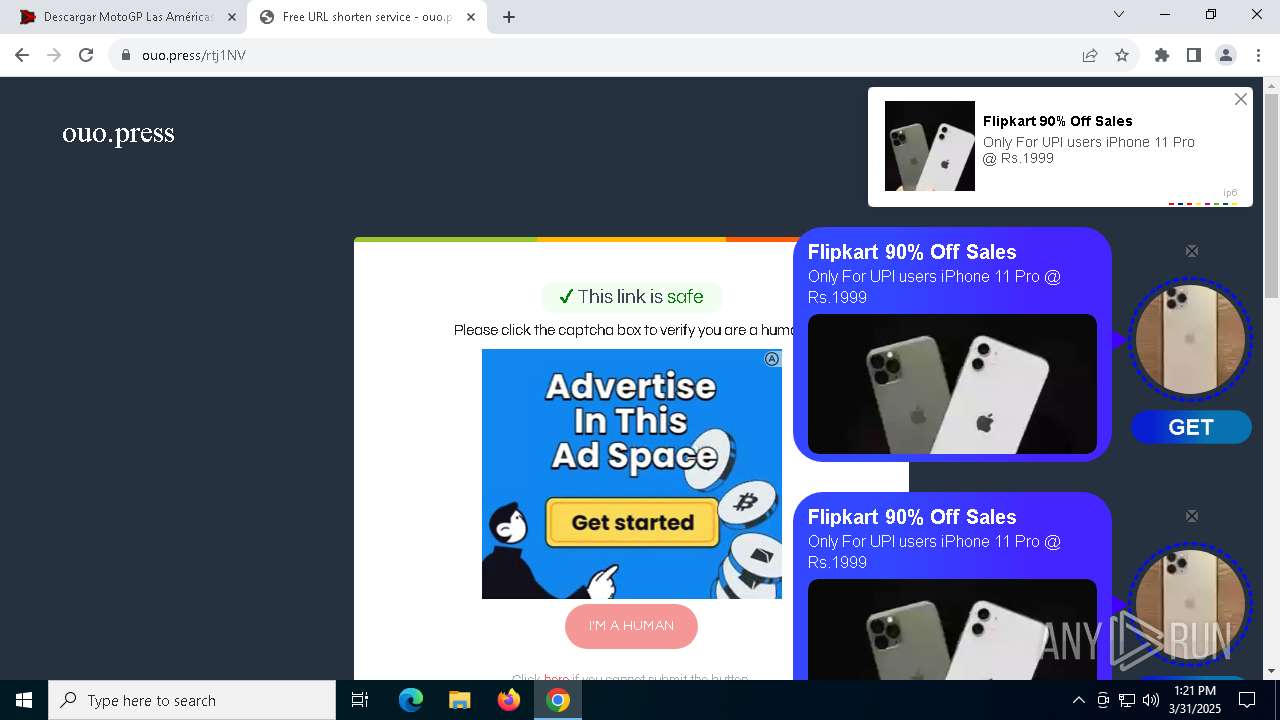1280x720 pixels.
Task: Open the notification center icon
Action: click(x=1247, y=700)
